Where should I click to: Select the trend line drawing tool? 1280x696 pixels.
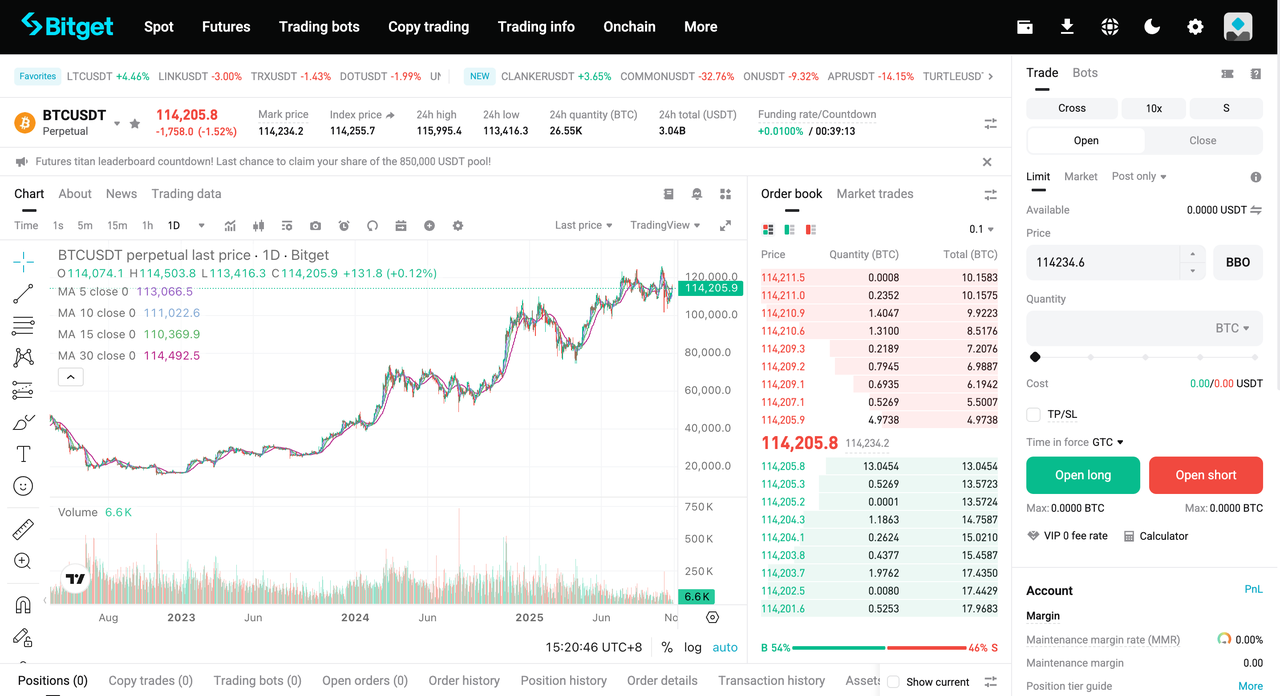point(21,293)
